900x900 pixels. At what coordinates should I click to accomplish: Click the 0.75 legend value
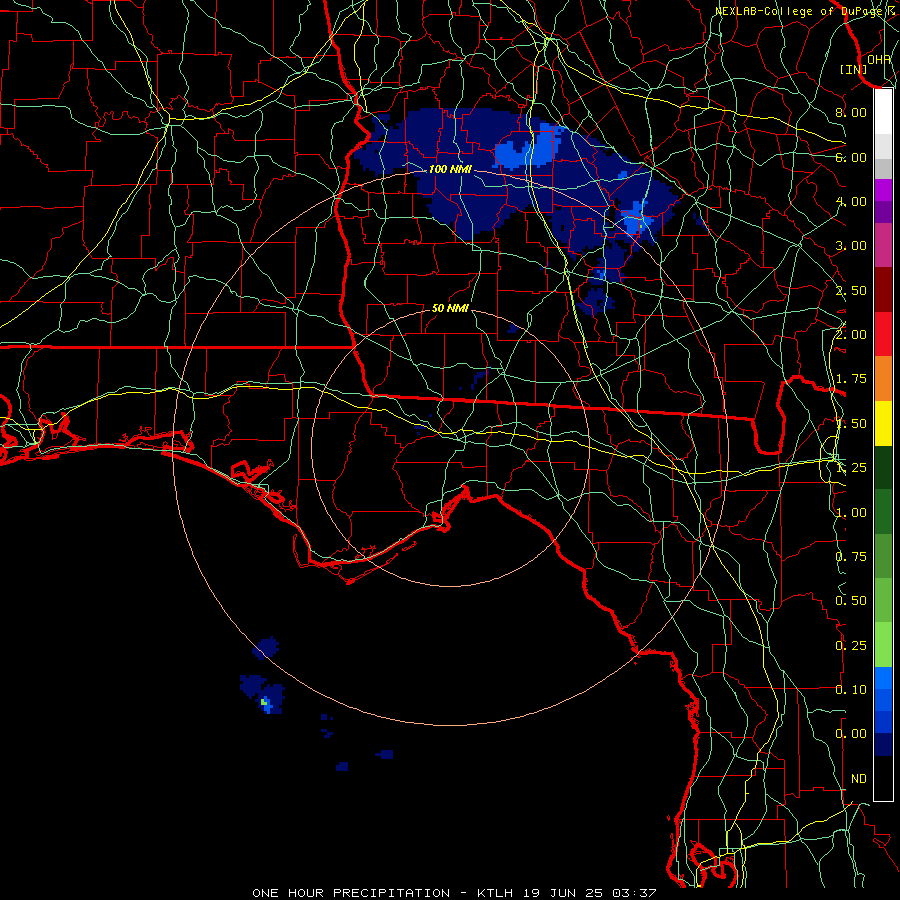[x=851, y=557]
